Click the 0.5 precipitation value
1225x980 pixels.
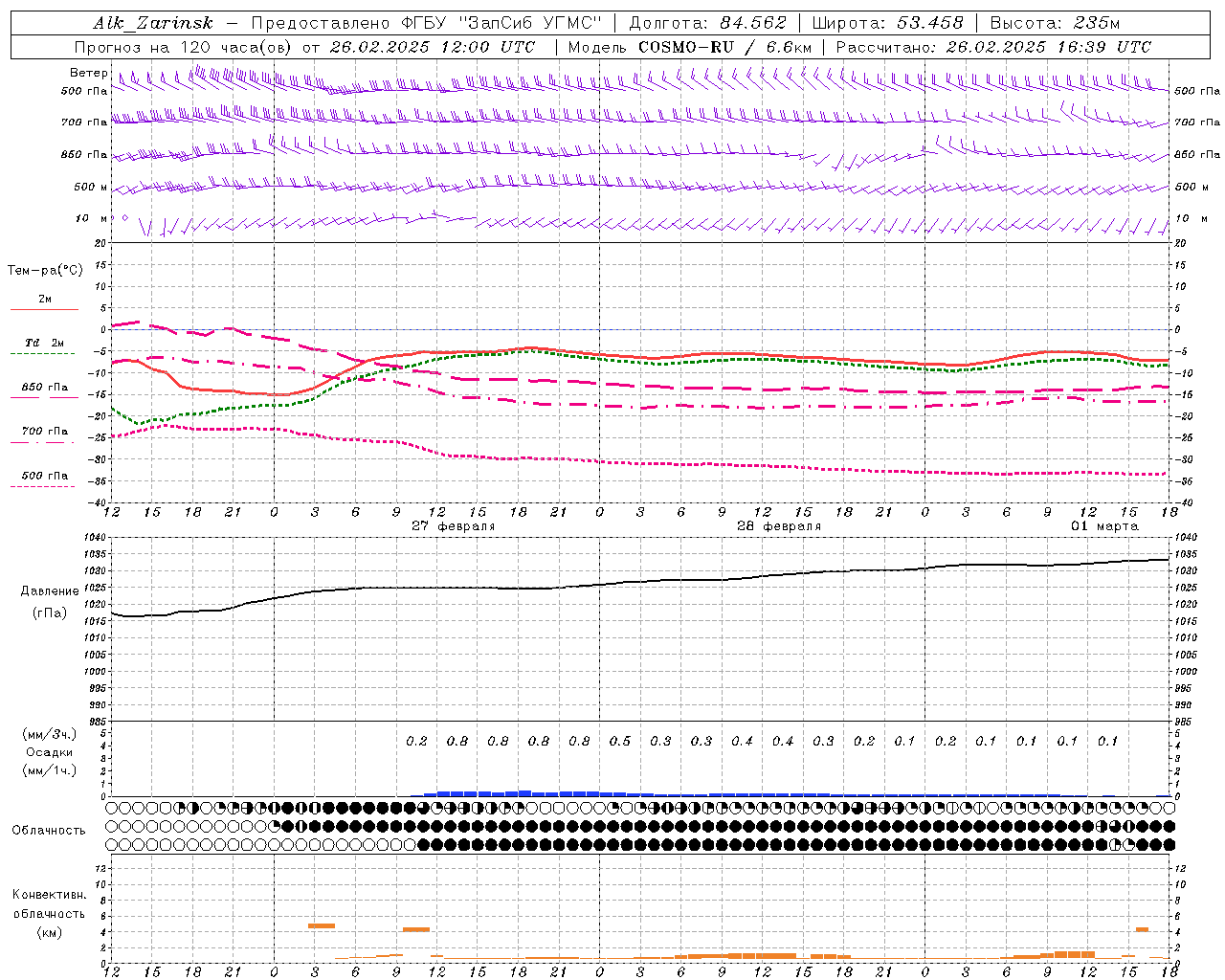(620, 742)
